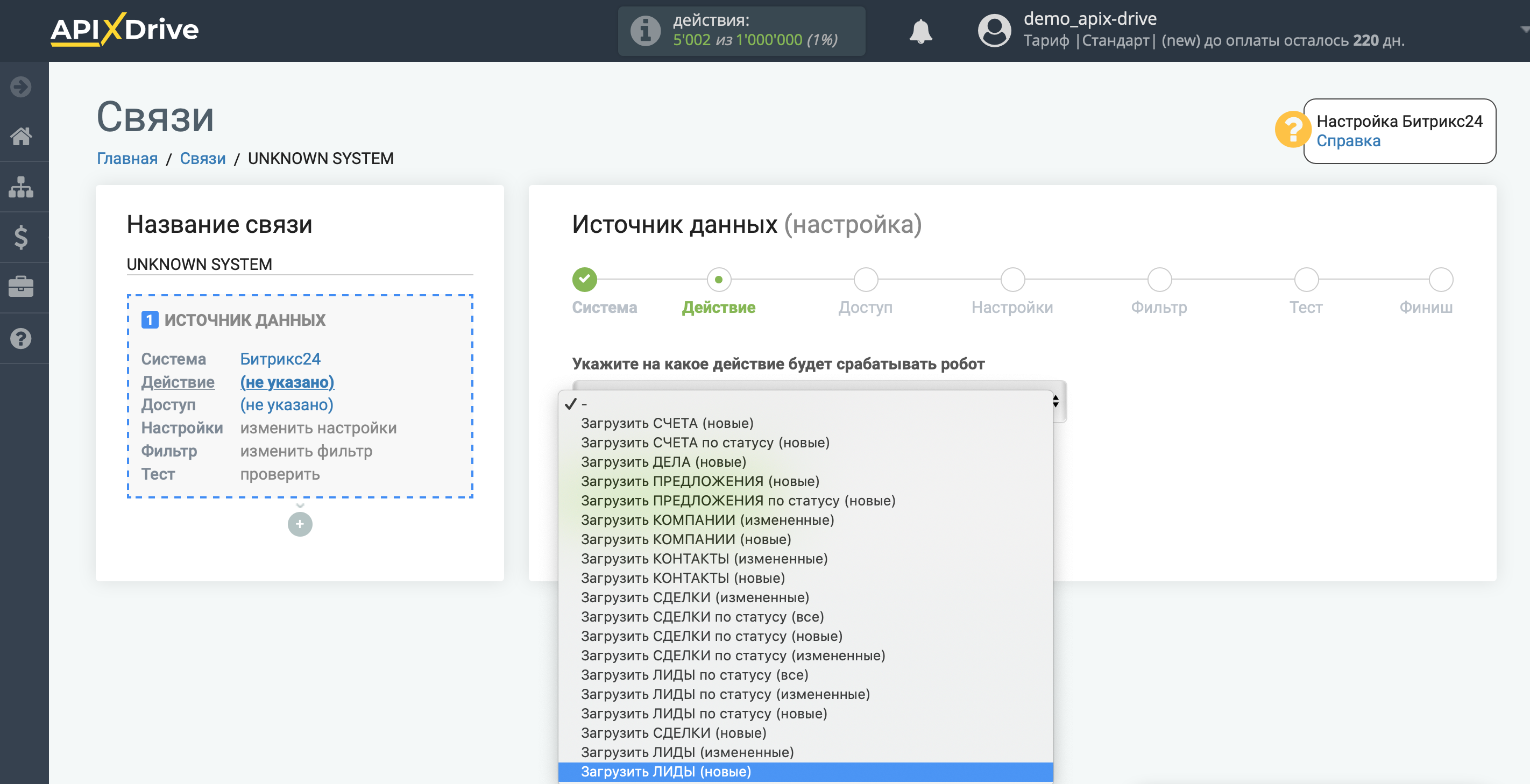The height and width of the screenshot is (784, 1530).
Task: Click Действие label link in source block
Action: tap(178, 382)
